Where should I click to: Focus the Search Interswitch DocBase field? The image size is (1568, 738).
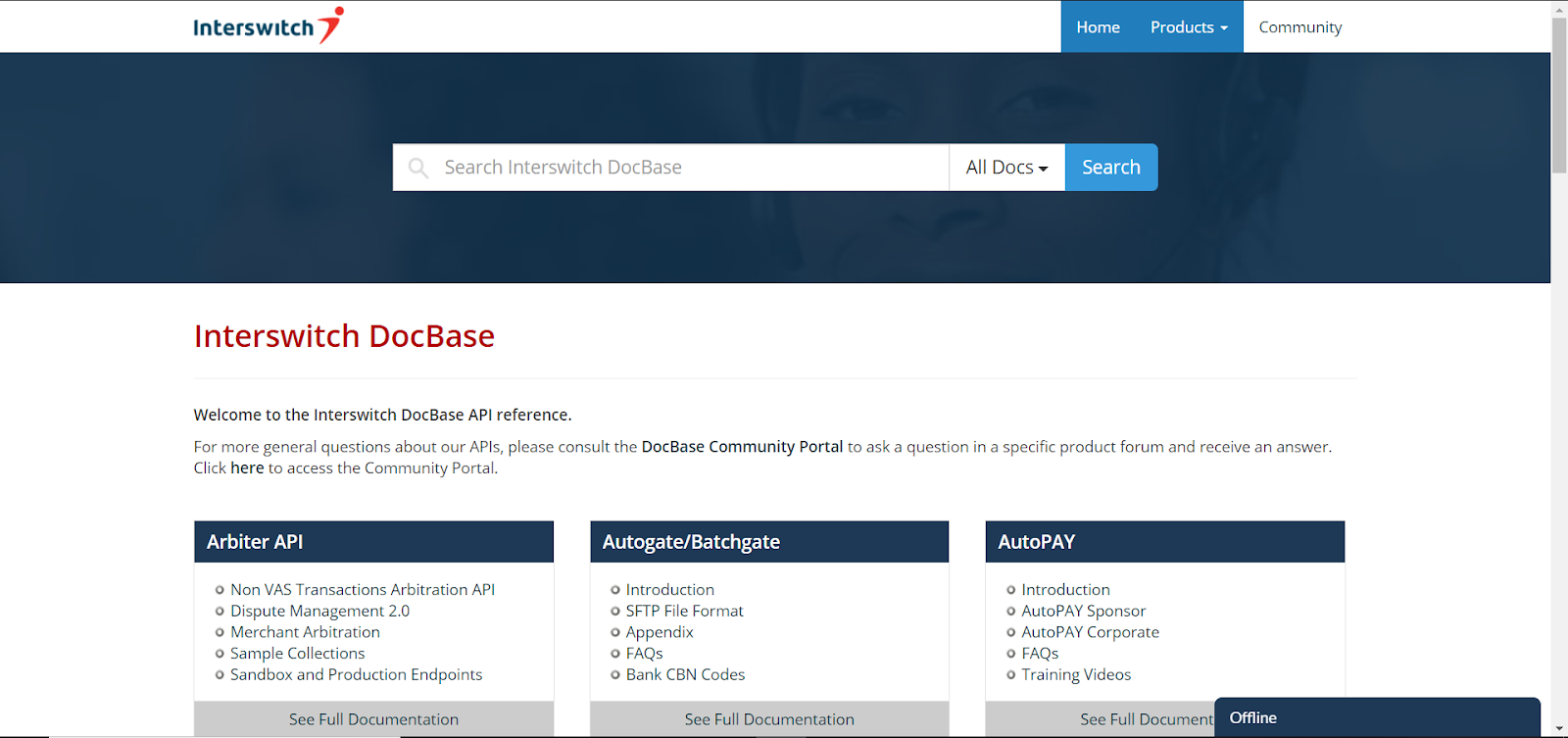click(x=671, y=168)
